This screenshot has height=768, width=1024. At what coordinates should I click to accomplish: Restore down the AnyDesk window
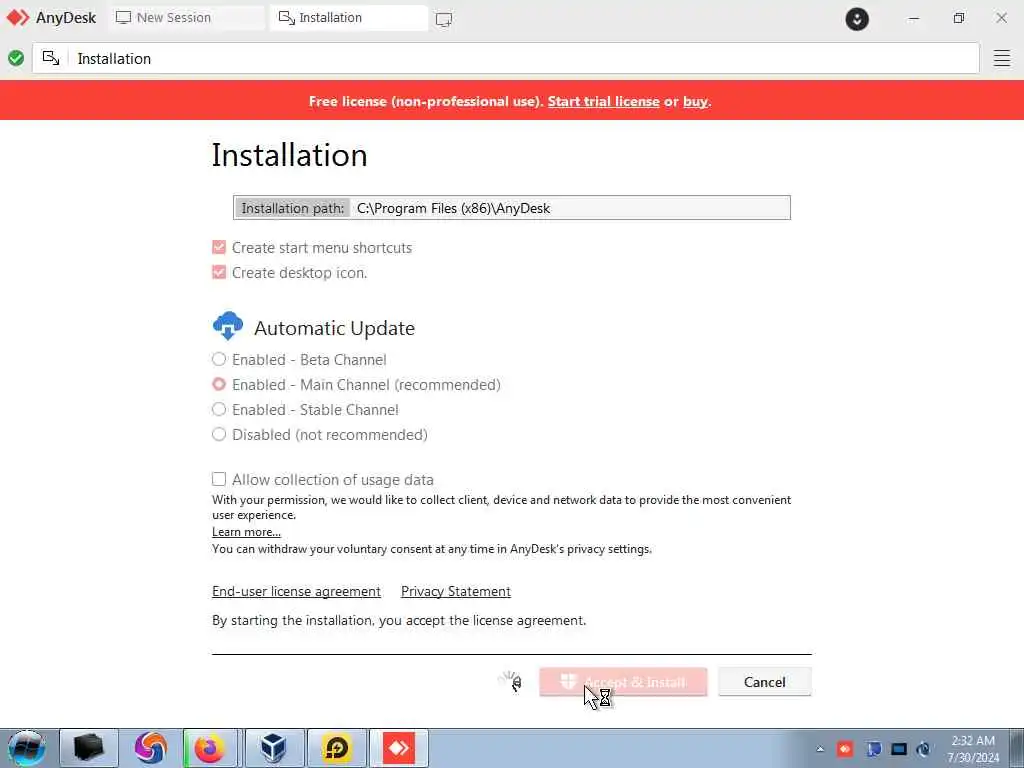click(958, 18)
